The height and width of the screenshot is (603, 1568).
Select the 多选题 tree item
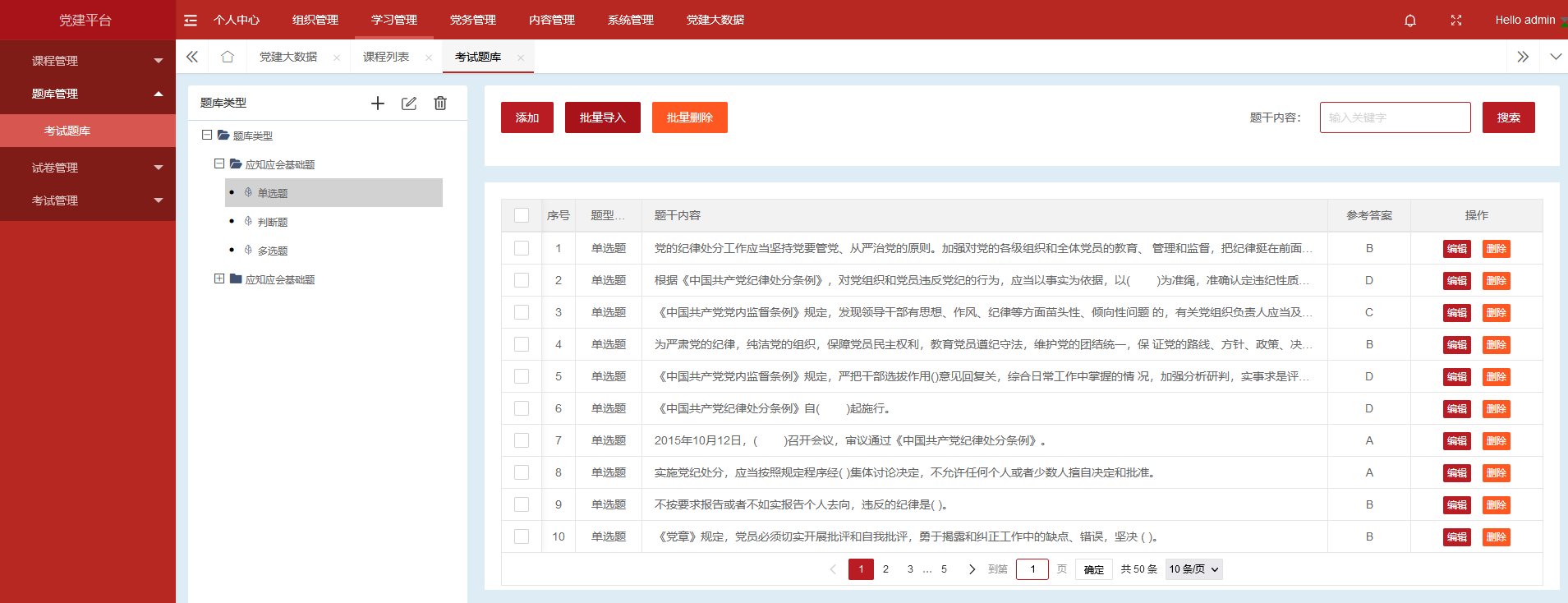point(273,251)
